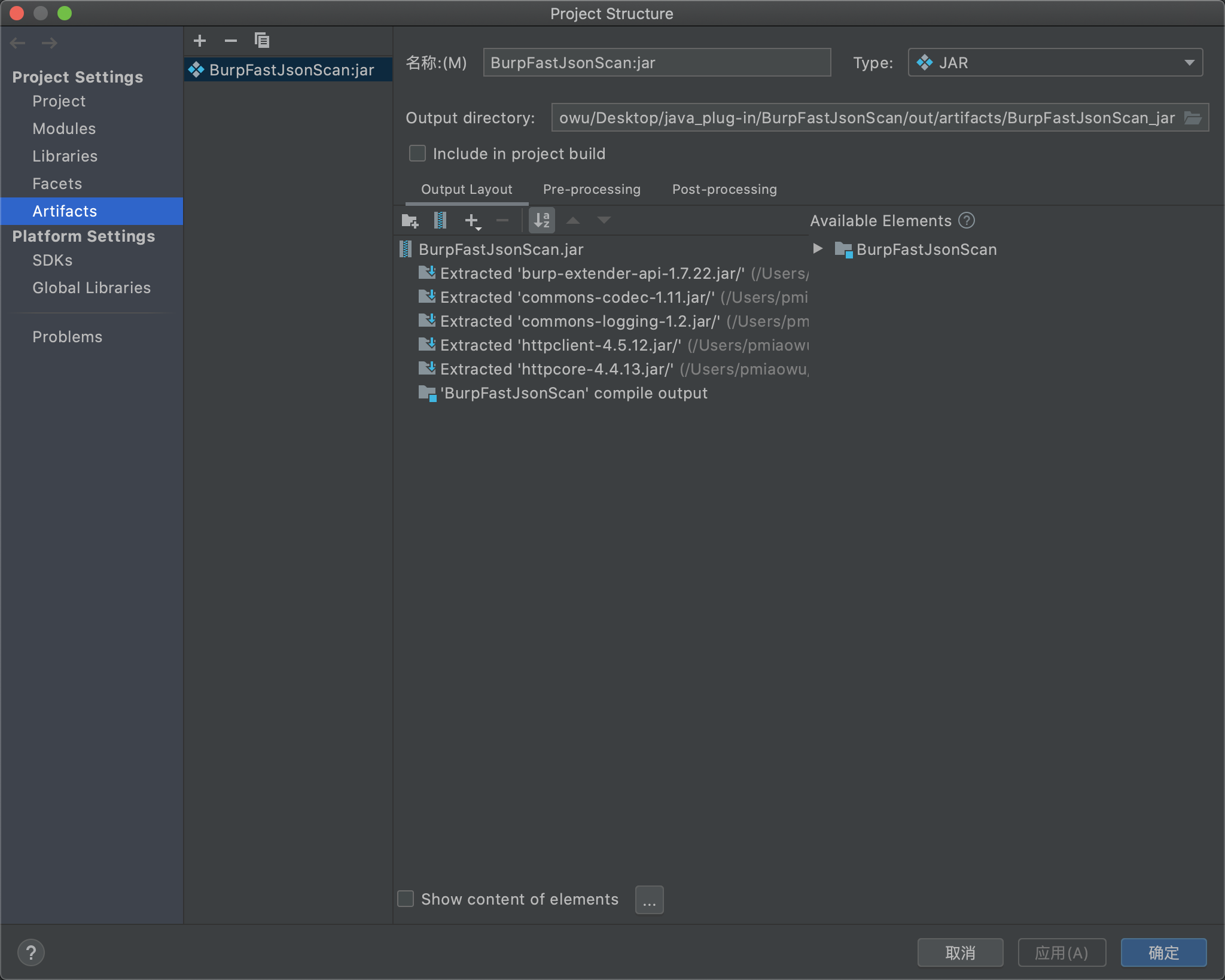Click the Available Elements help icon
This screenshot has width=1225, height=980.
(x=967, y=221)
